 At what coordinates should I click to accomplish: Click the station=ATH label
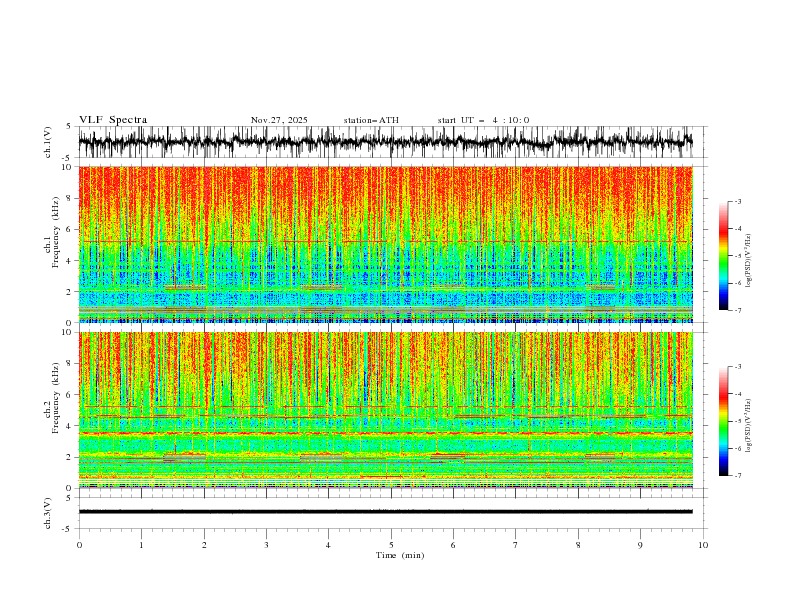[371, 120]
